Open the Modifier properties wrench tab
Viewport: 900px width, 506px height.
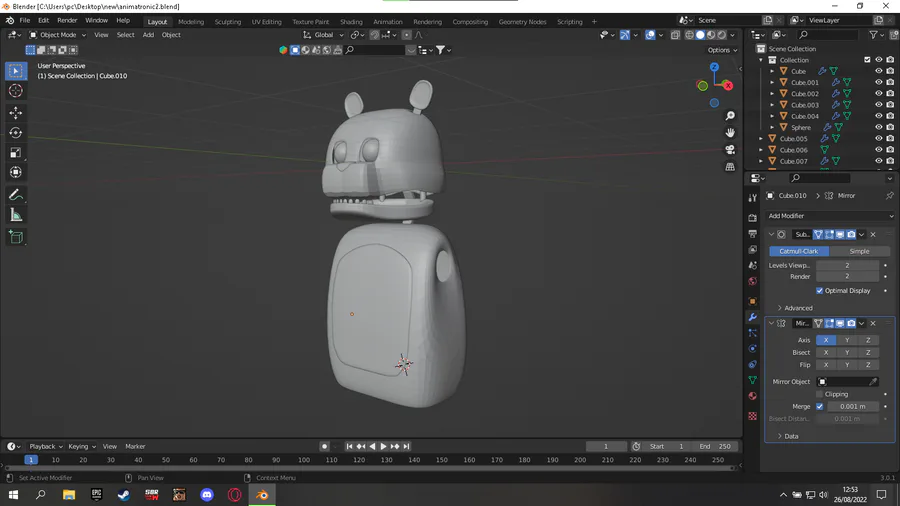click(752, 317)
